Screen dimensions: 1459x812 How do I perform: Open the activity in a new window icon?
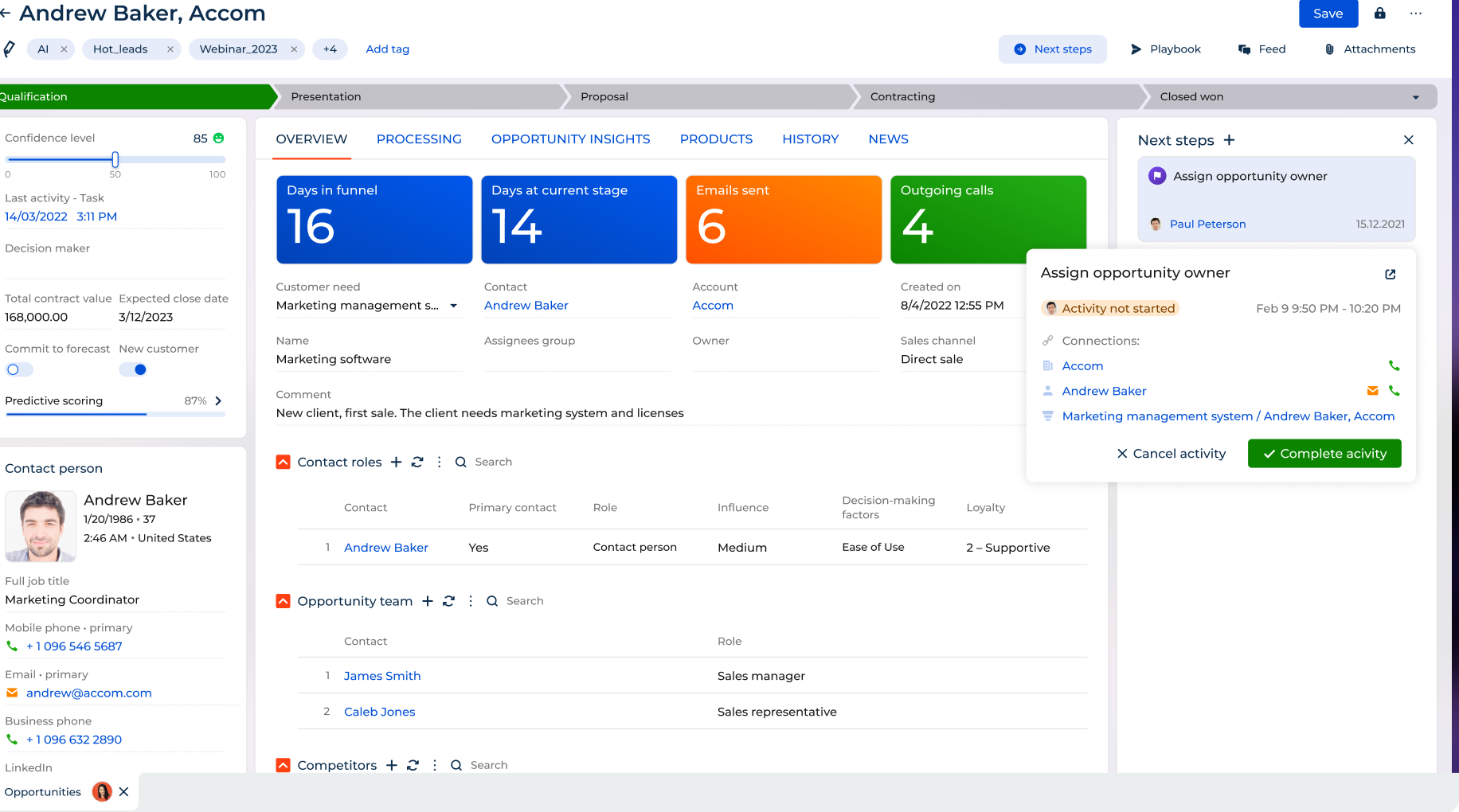(1391, 274)
